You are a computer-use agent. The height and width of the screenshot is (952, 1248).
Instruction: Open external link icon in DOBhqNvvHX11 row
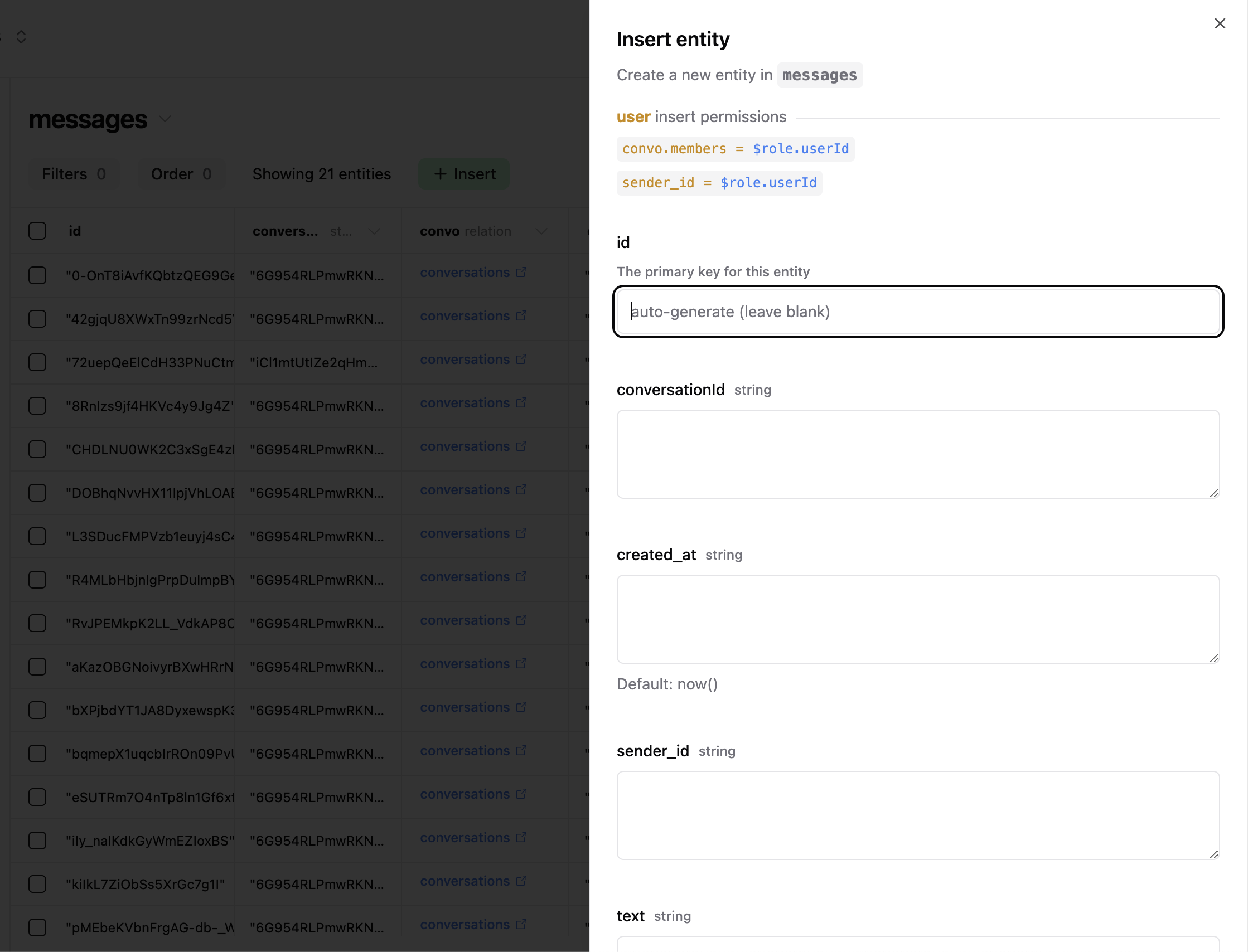pos(521,489)
